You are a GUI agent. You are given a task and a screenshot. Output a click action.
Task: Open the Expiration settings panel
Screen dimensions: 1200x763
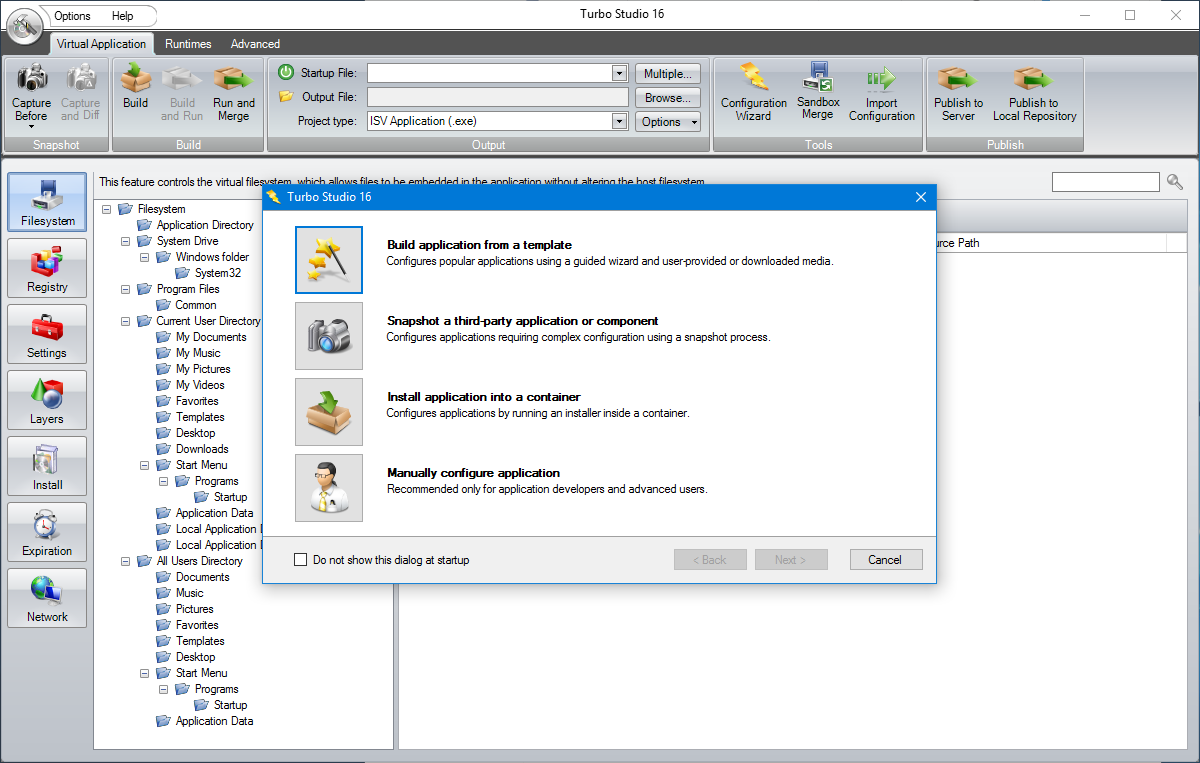coord(46,531)
